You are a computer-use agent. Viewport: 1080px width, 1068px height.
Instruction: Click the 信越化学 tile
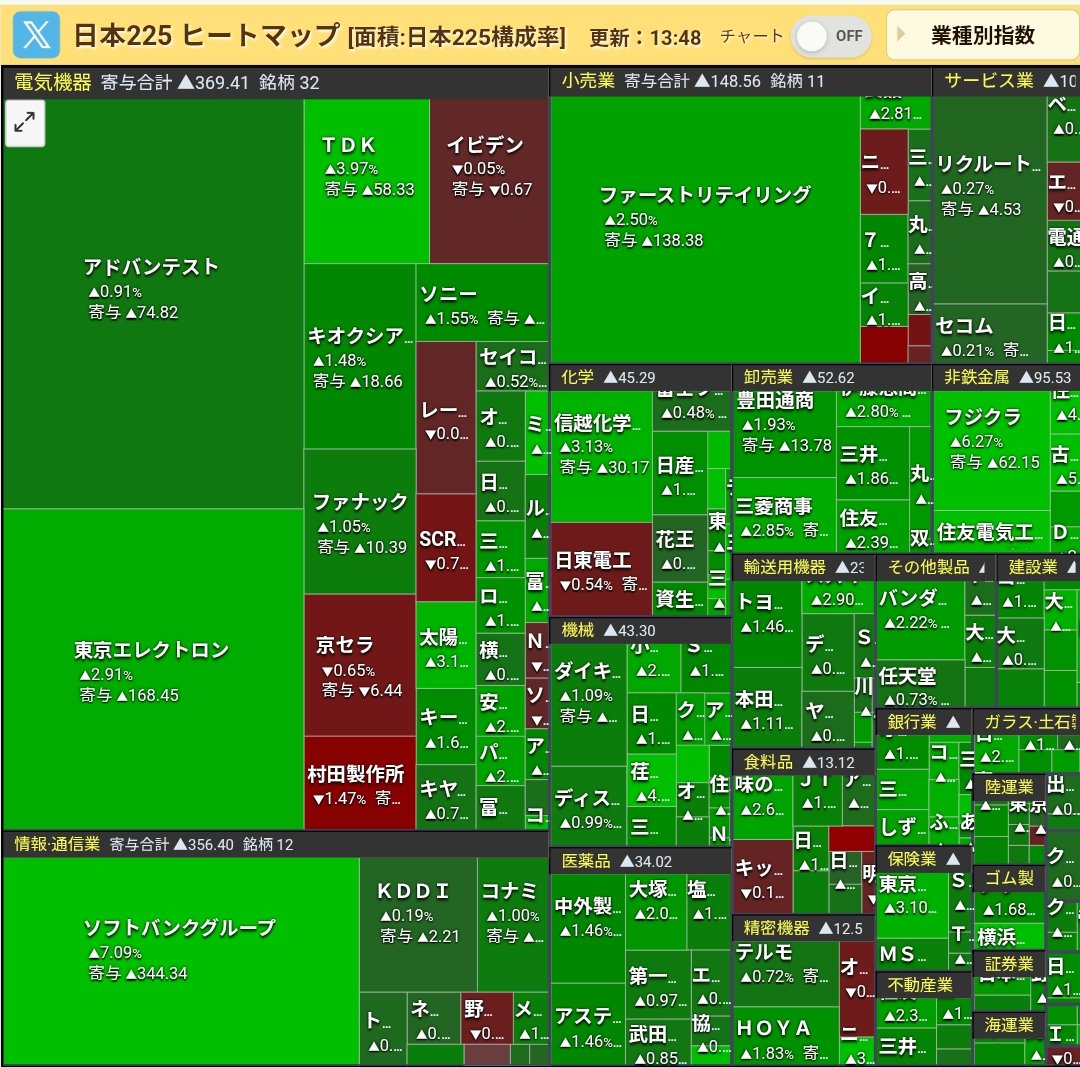(601, 456)
